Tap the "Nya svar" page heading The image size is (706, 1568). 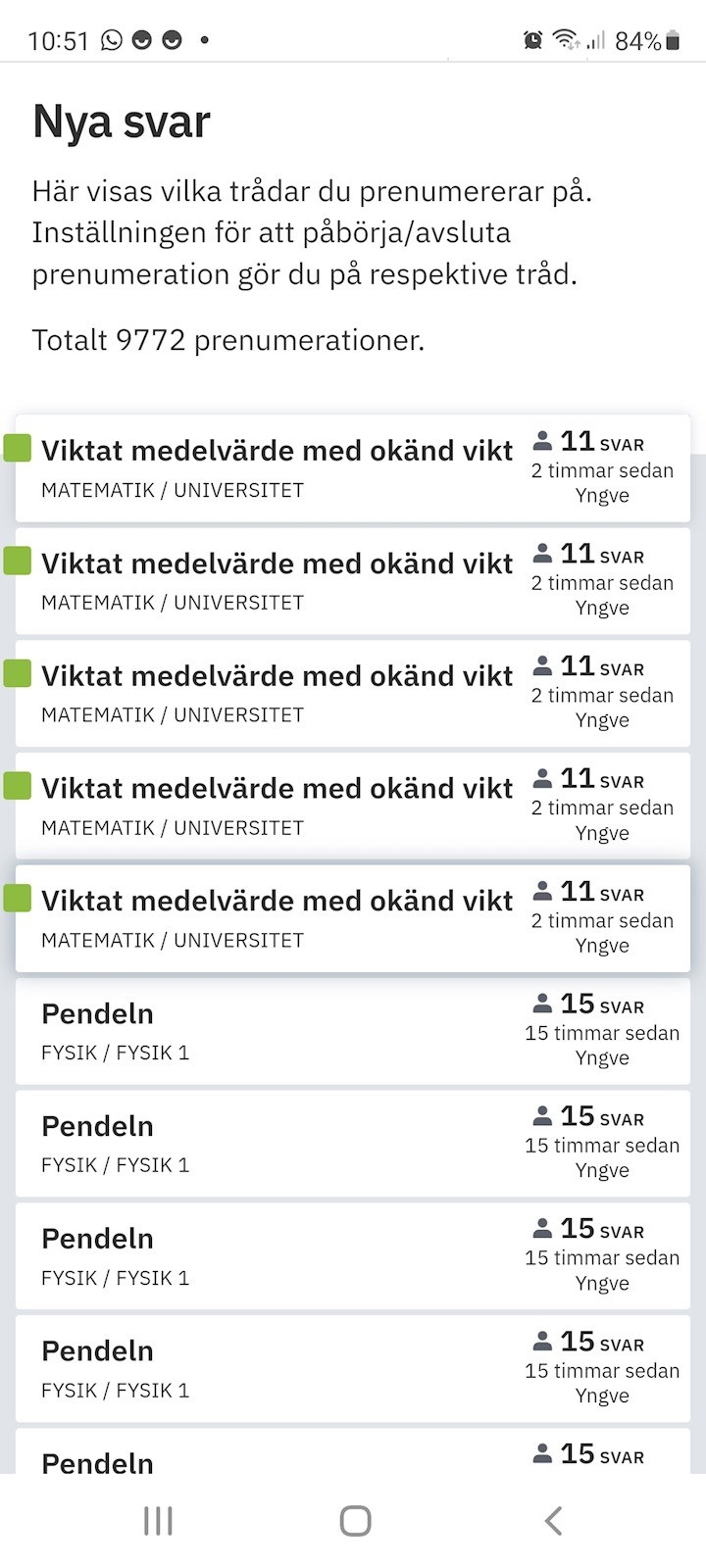[122, 122]
